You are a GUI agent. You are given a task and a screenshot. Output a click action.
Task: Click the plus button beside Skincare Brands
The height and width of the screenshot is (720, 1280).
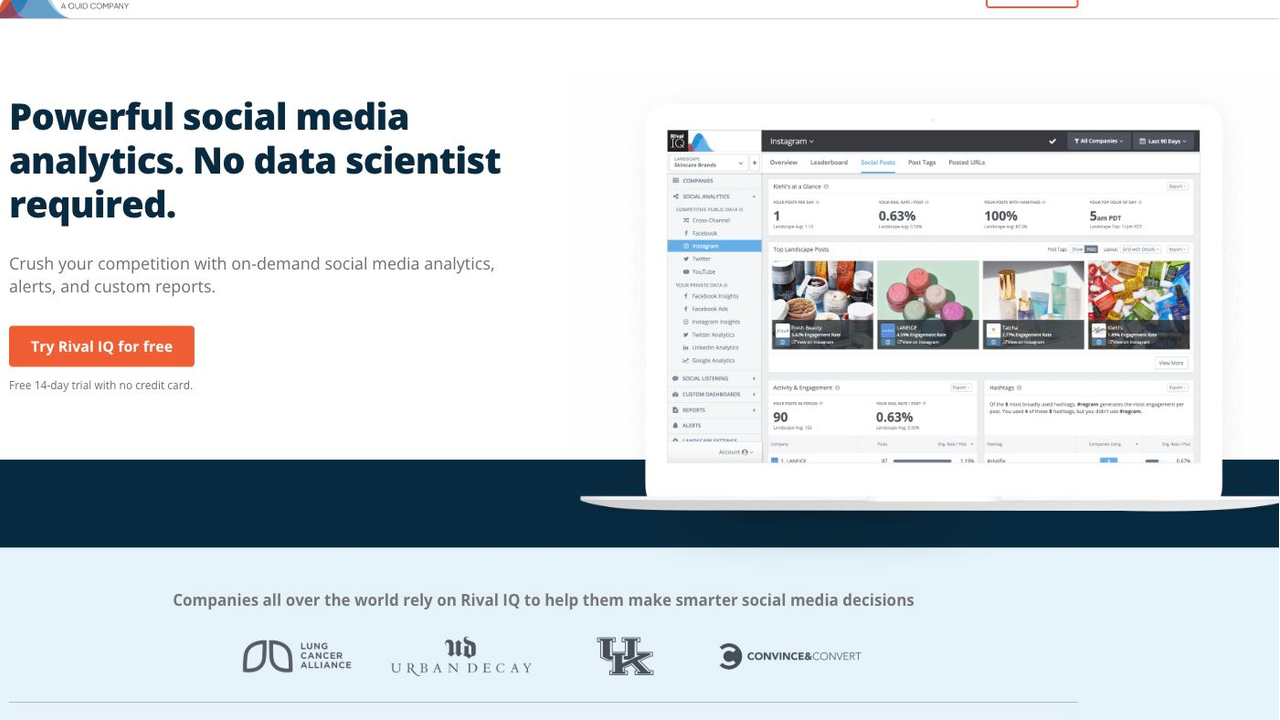755,163
